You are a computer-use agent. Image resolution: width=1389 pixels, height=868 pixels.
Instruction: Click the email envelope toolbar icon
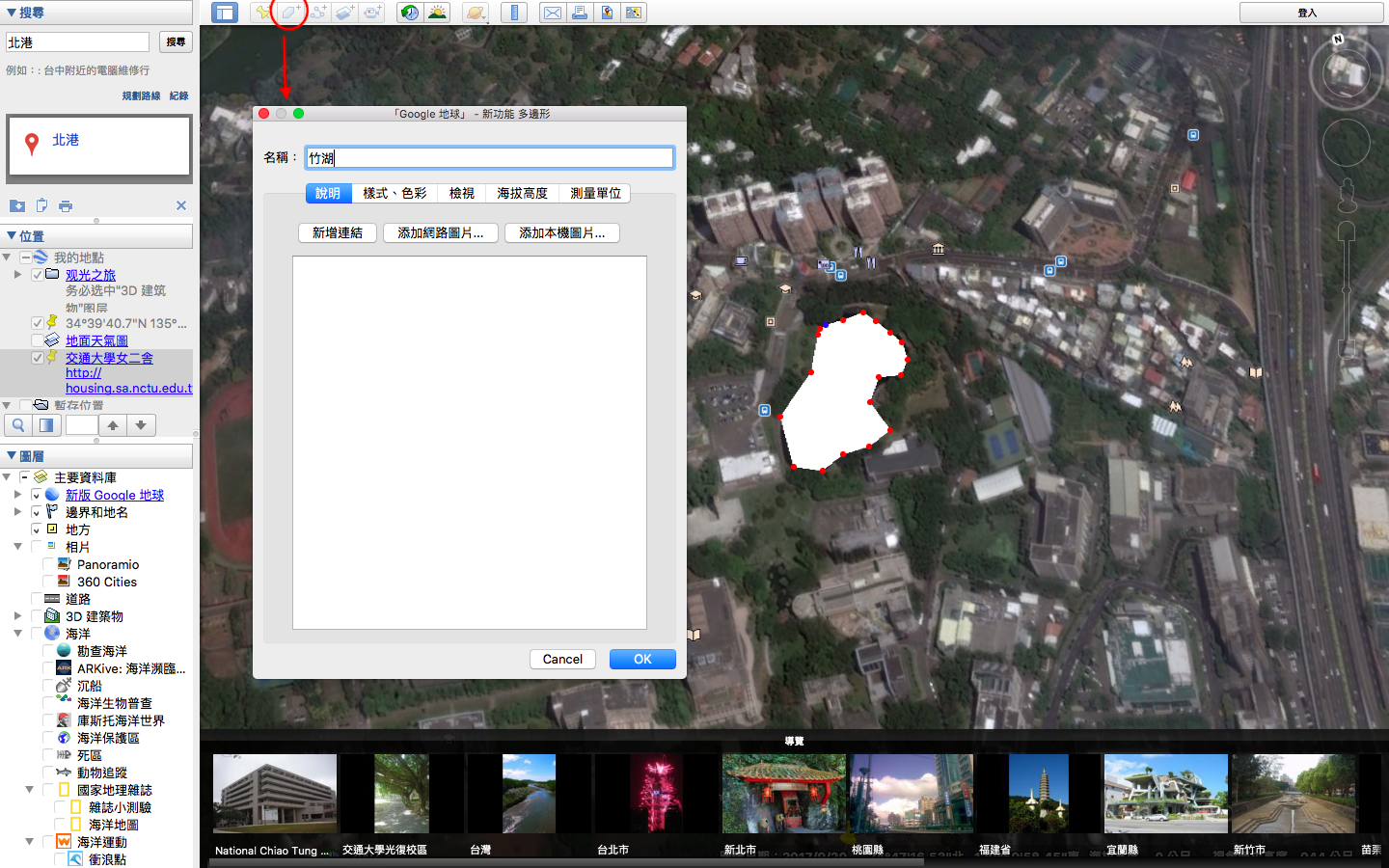tap(552, 13)
